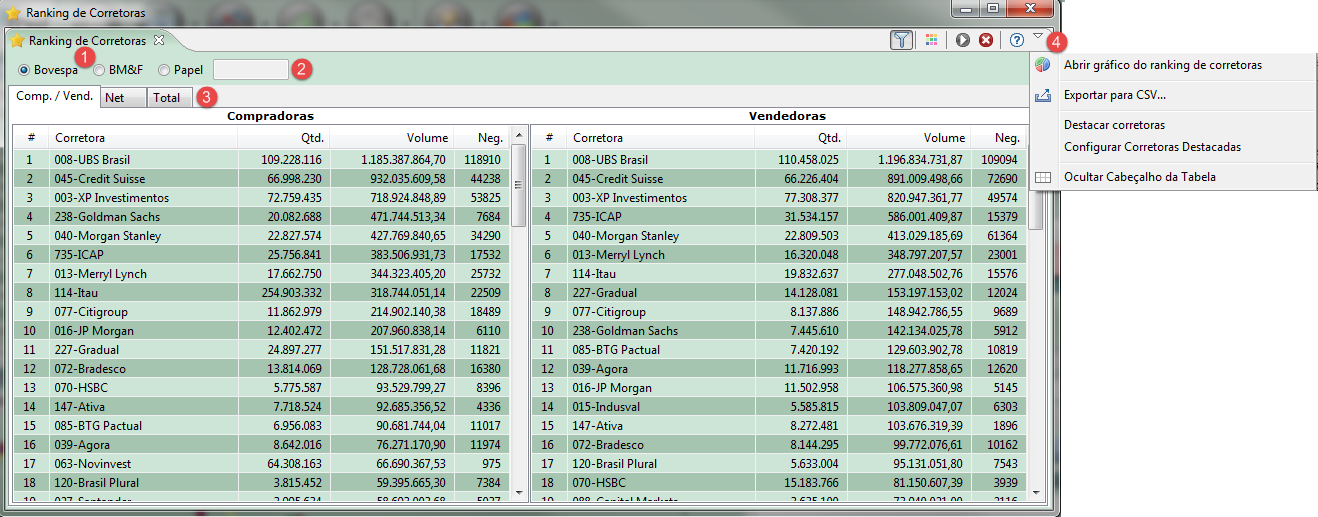Switch to the Net tab

point(124,98)
